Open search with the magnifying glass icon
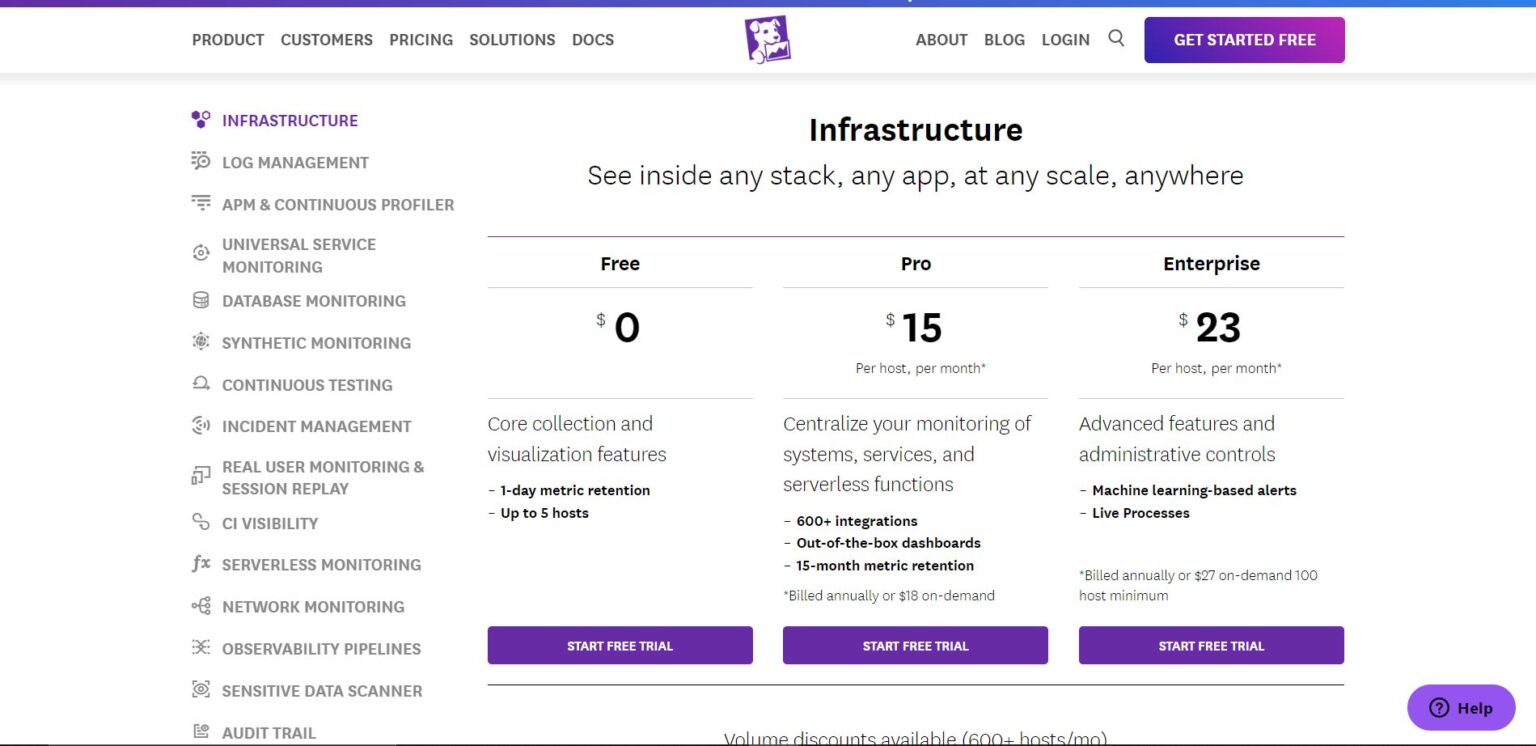Image resolution: width=1536 pixels, height=746 pixels. [1117, 38]
